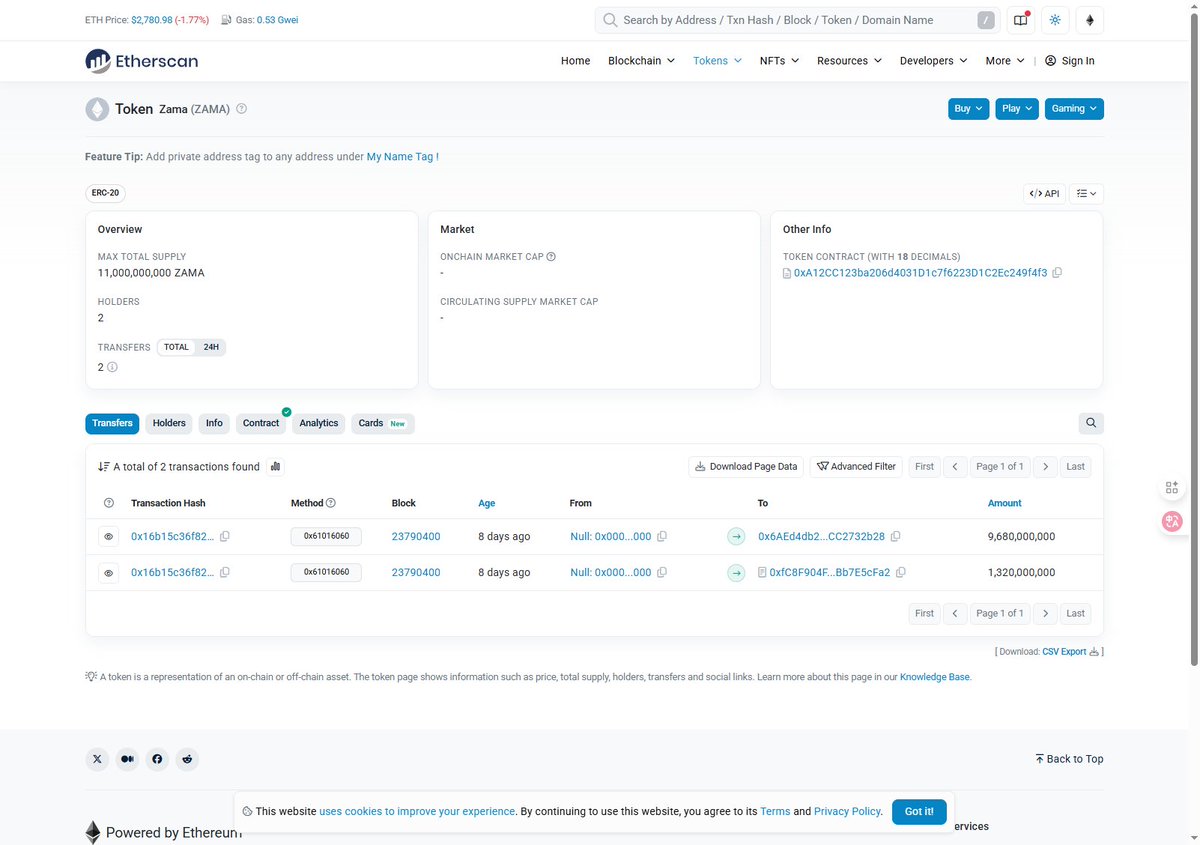Viewport: 1200px width, 845px height.
Task: Click the Onchain Market Cap help icon
Action: [x=551, y=257]
